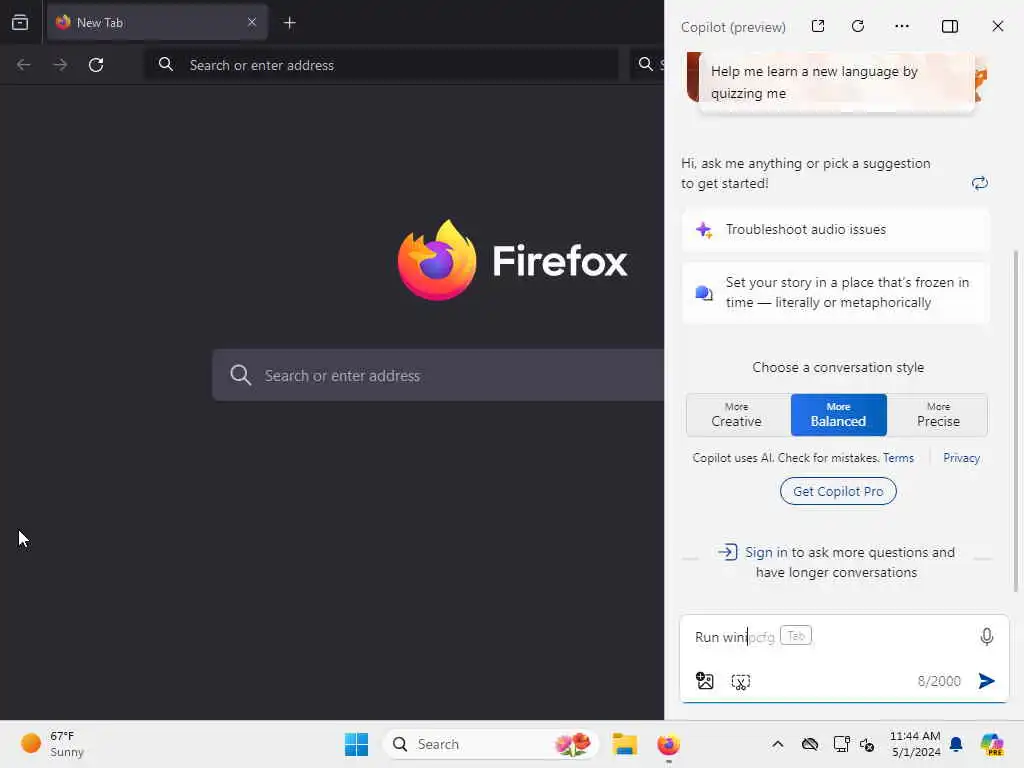The height and width of the screenshot is (768, 1024).
Task: Click the search magnifier beside address bar
Action: [x=646, y=64]
